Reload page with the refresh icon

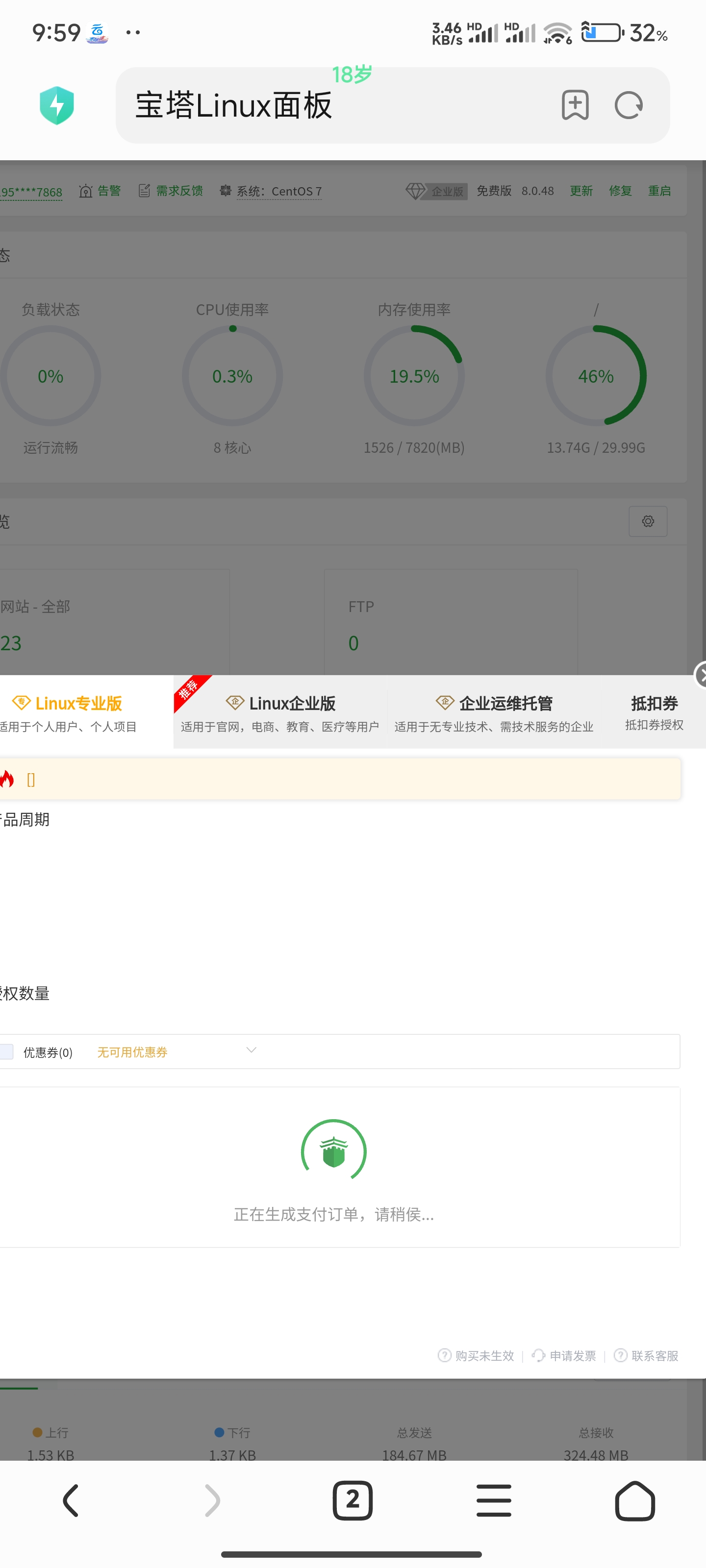[629, 105]
